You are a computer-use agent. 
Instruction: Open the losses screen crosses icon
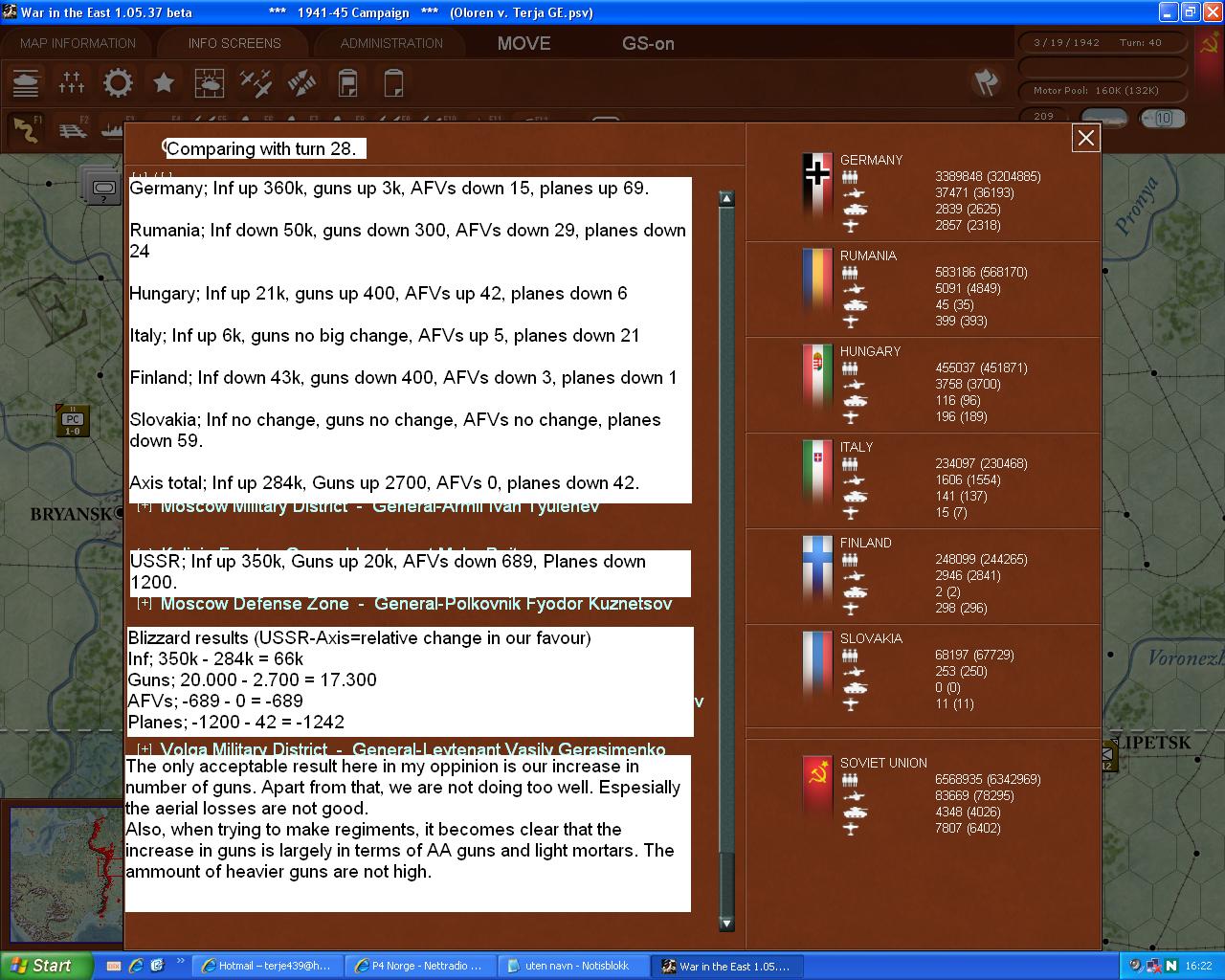pos(72,83)
